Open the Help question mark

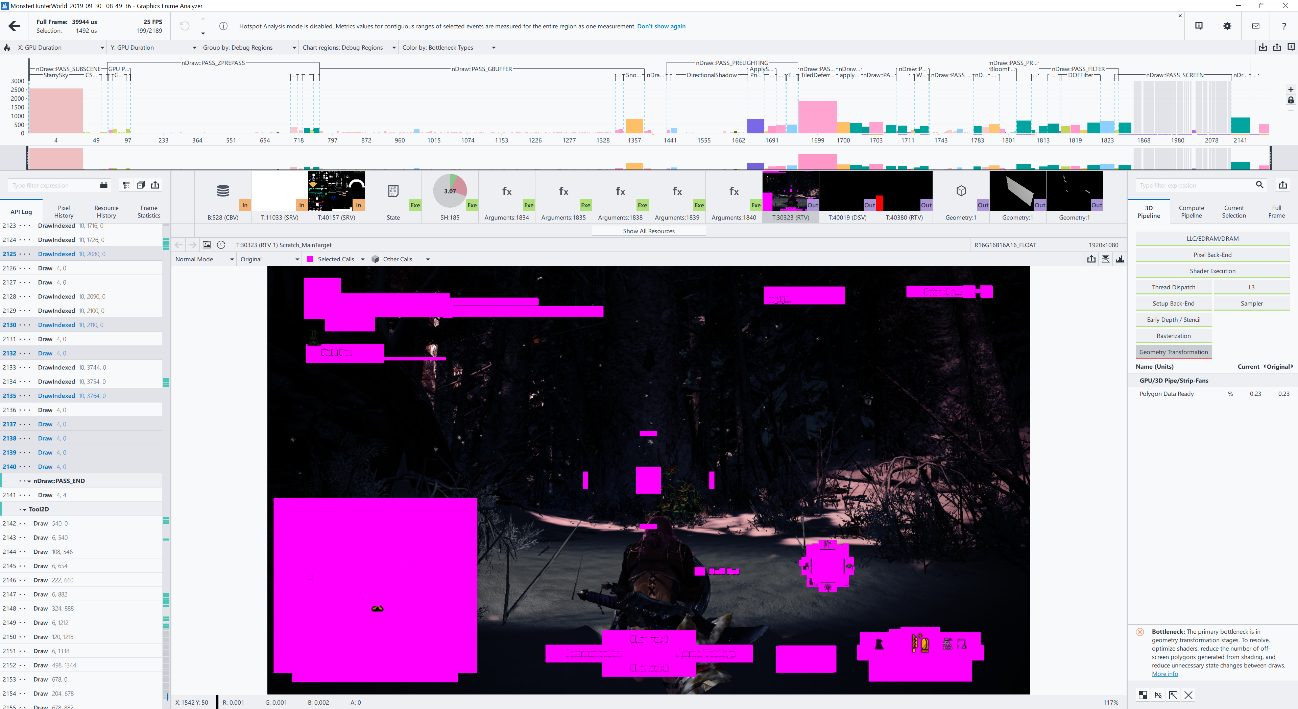(1284, 25)
